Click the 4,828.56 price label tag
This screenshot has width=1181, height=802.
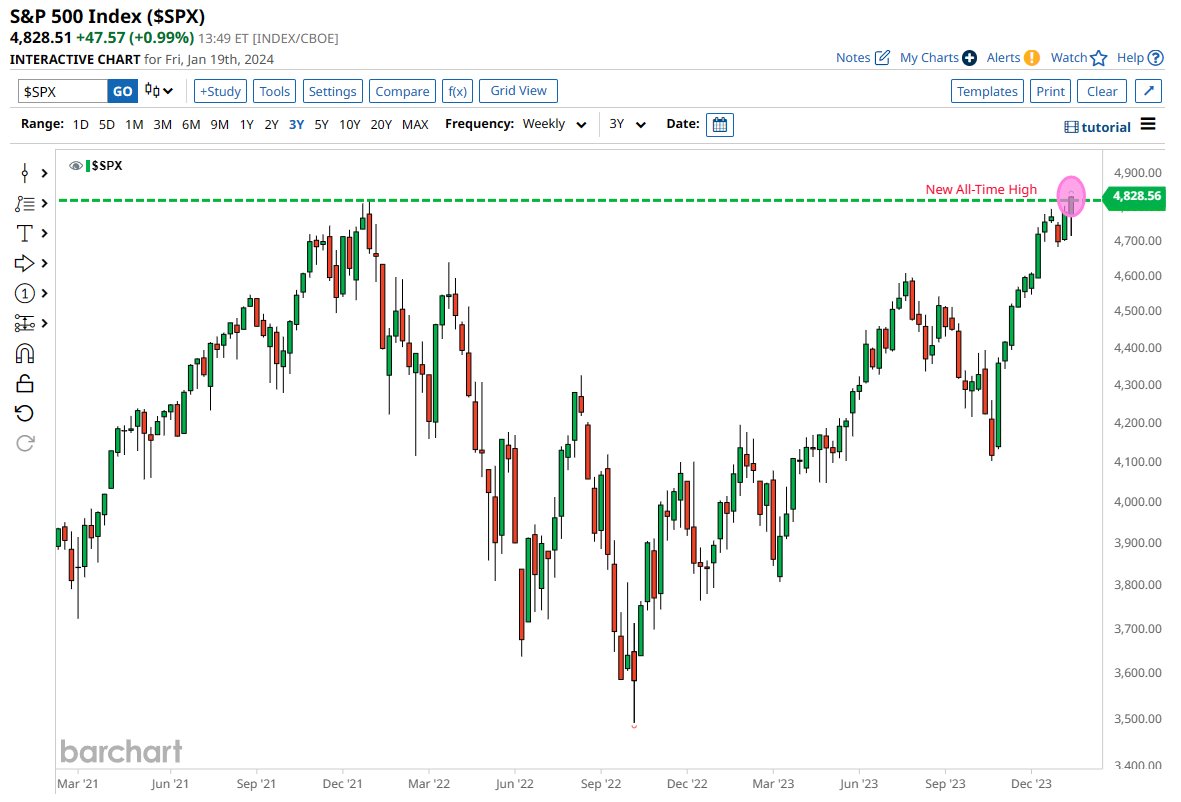1134,197
